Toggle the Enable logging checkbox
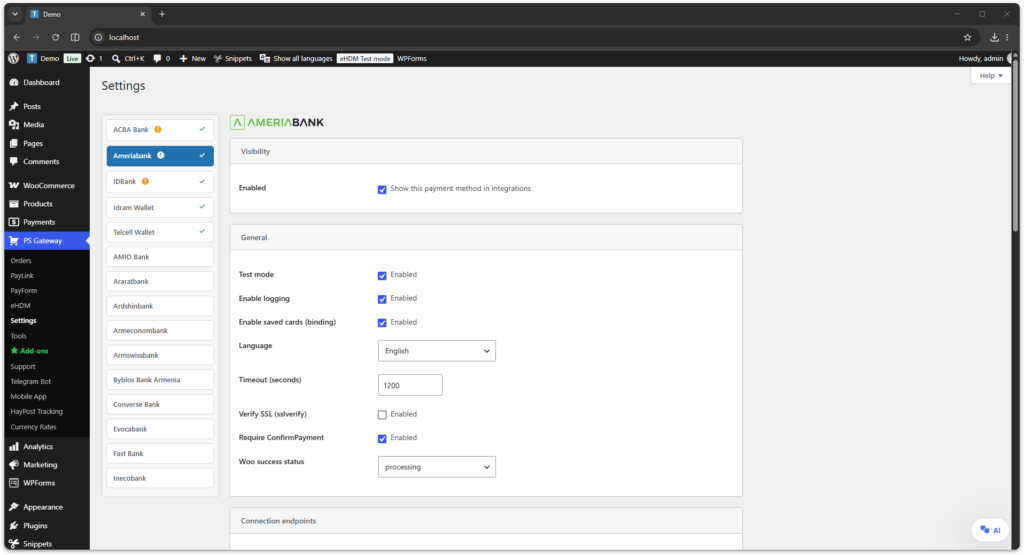The width and height of the screenshot is (1024, 555). 382,299
